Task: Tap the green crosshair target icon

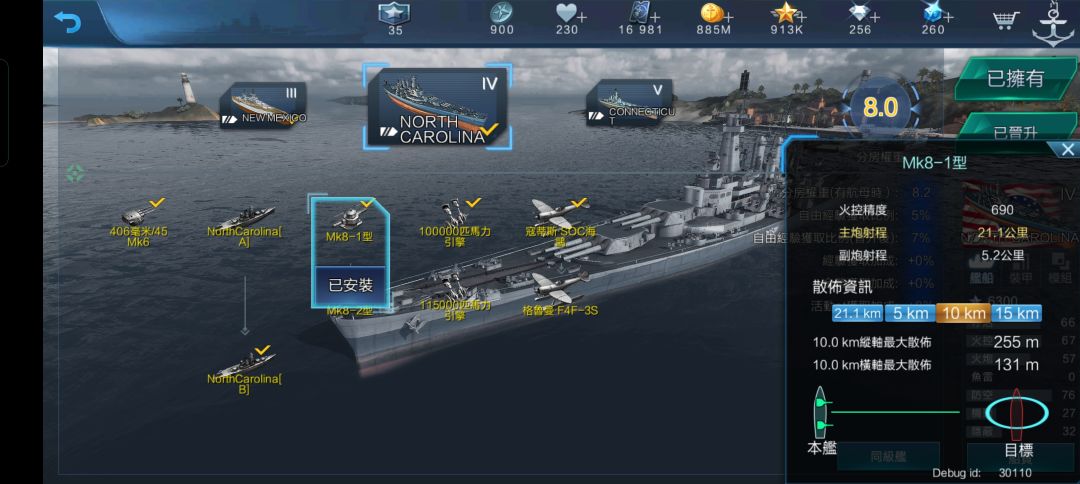Action: [x=75, y=173]
